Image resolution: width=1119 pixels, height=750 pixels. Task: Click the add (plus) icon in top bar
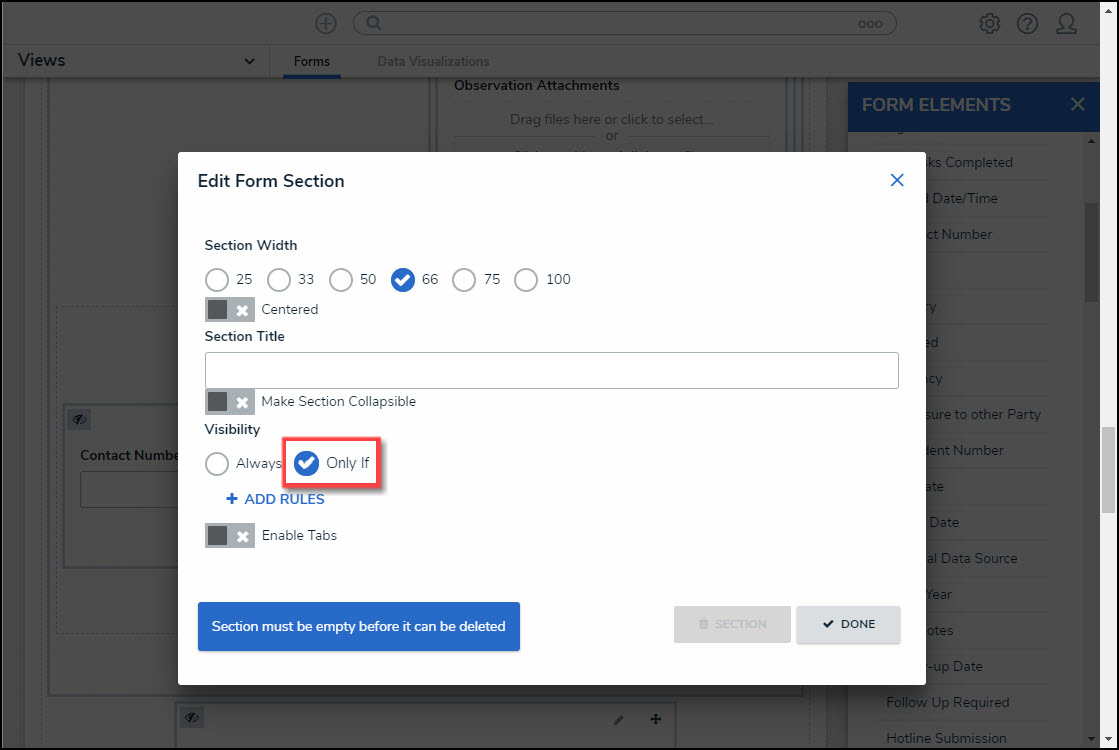(326, 23)
